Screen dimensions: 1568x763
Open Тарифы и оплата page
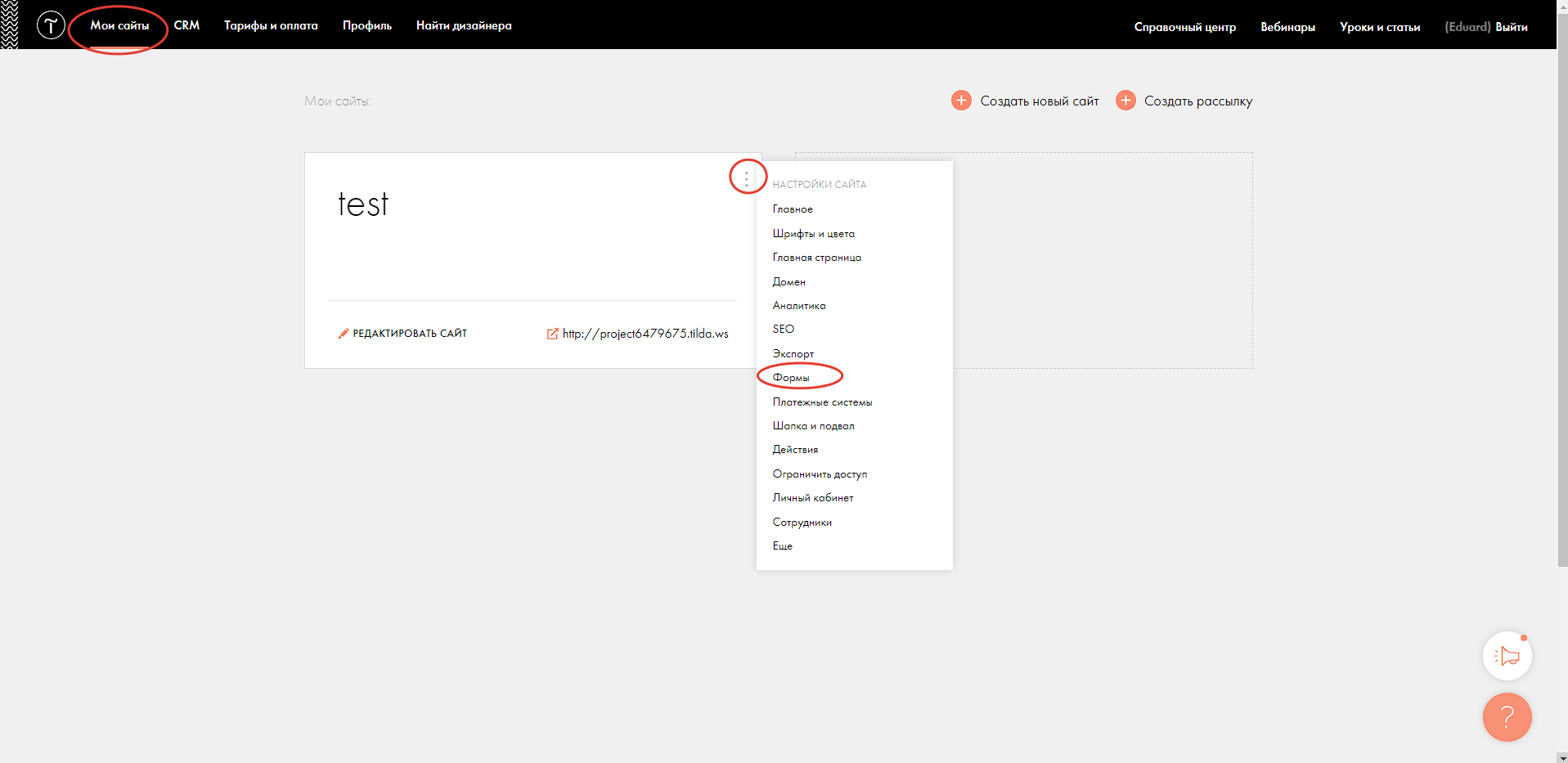pyautogui.click(x=271, y=26)
